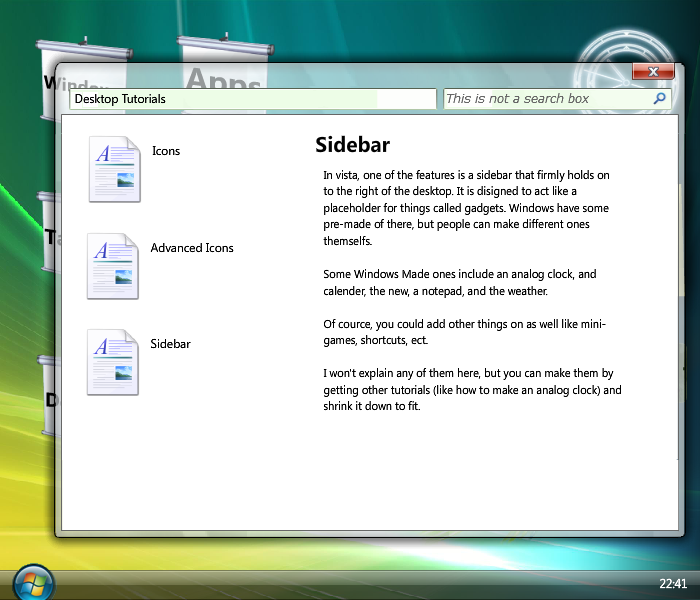
Task: Click paragraph starting 'I won't explain any'
Action: (472, 390)
